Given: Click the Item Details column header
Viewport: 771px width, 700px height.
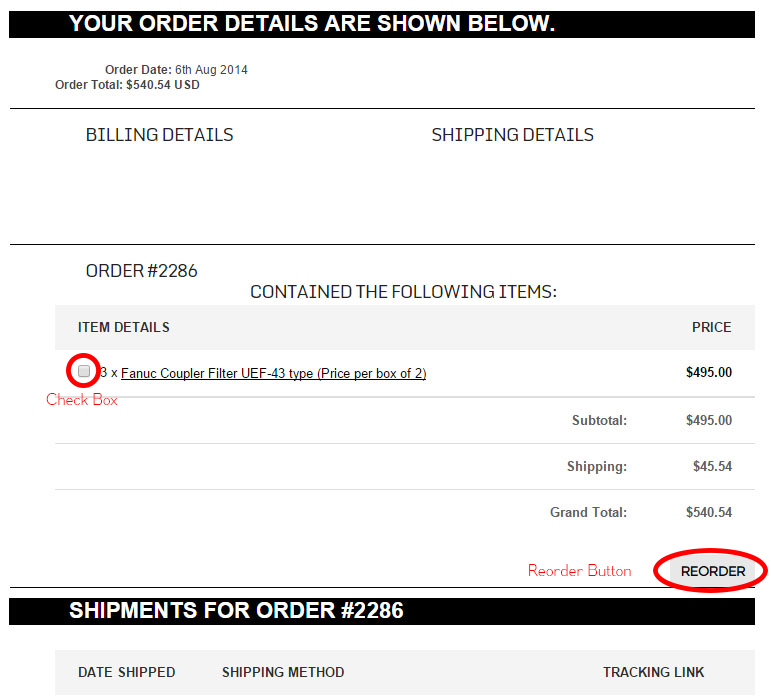Looking at the screenshot, I should tap(124, 327).
